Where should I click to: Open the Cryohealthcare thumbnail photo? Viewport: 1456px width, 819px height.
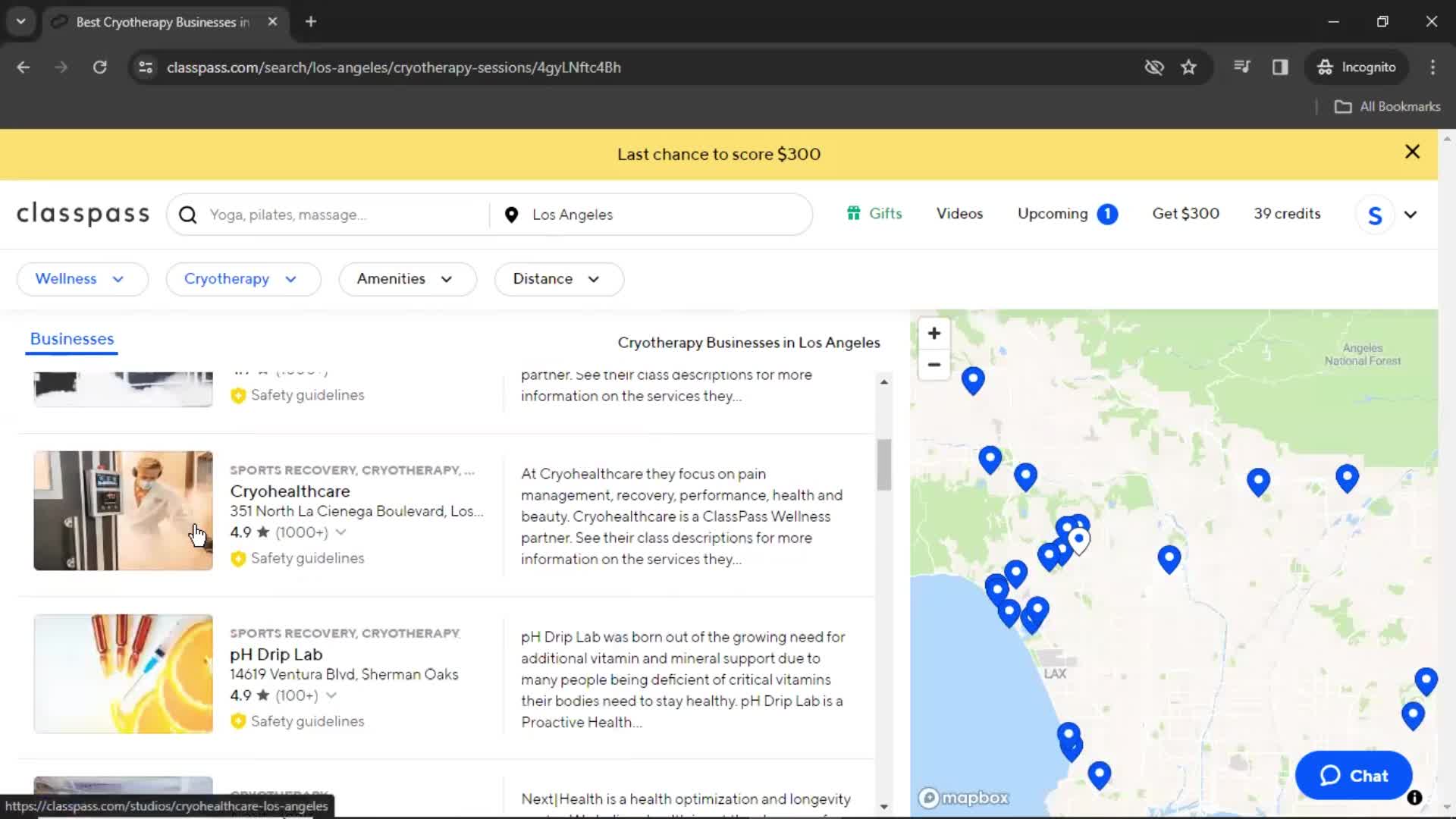pyautogui.click(x=123, y=511)
